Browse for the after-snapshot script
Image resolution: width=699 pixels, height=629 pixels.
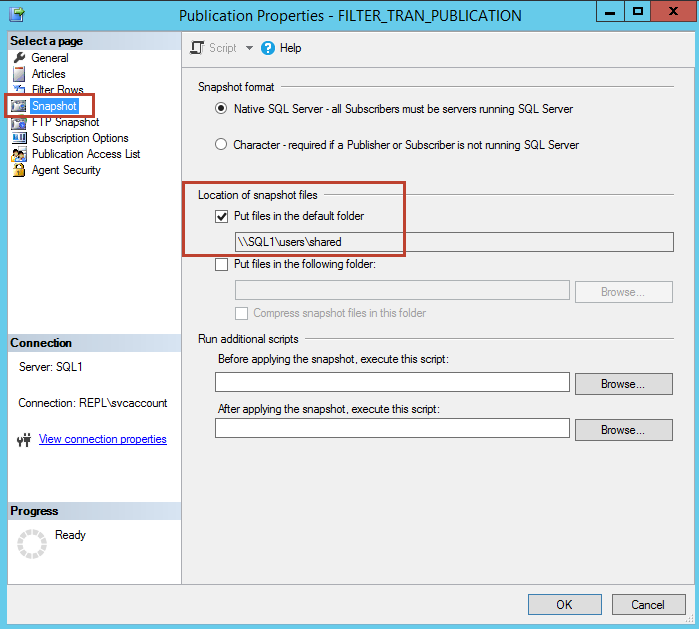(x=623, y=430)
